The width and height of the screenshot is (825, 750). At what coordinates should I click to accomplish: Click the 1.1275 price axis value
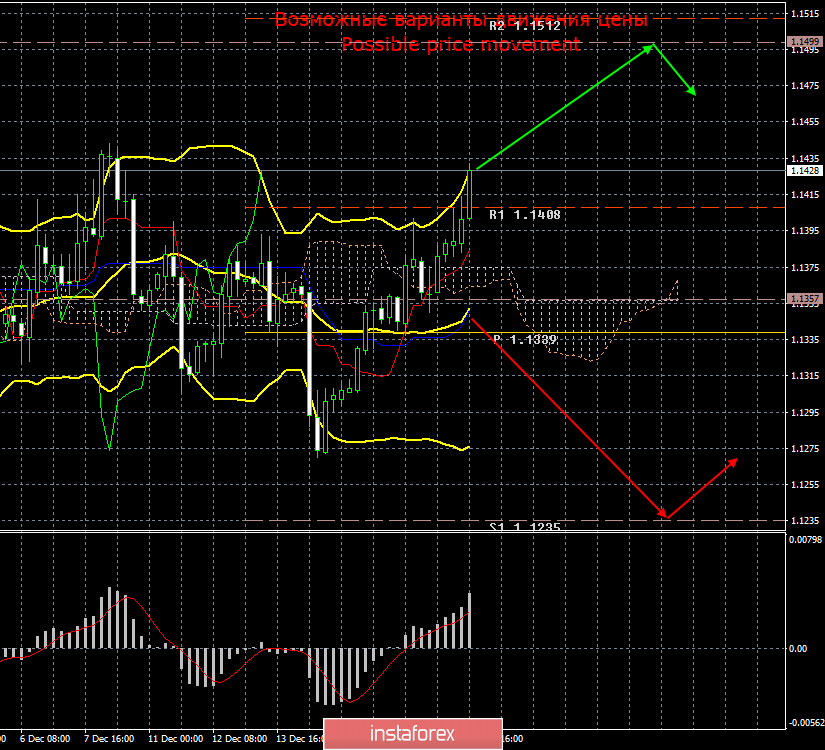(805, 449)
